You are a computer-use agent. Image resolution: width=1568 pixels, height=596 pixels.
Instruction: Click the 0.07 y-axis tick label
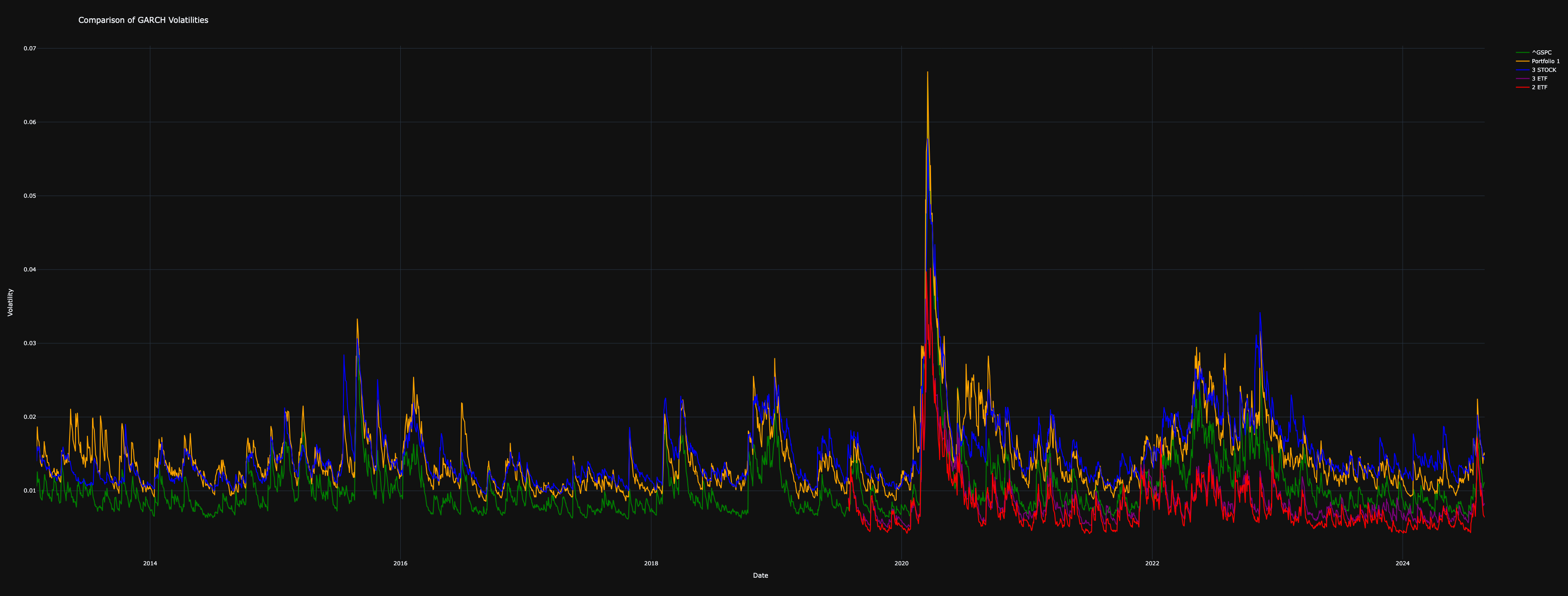coord(30,48)
